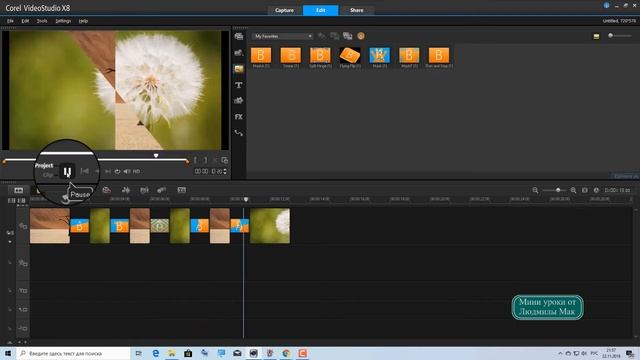Screen dimensions: 640x360
Task: Switch to Storyboard view
Action: (19, 190)
